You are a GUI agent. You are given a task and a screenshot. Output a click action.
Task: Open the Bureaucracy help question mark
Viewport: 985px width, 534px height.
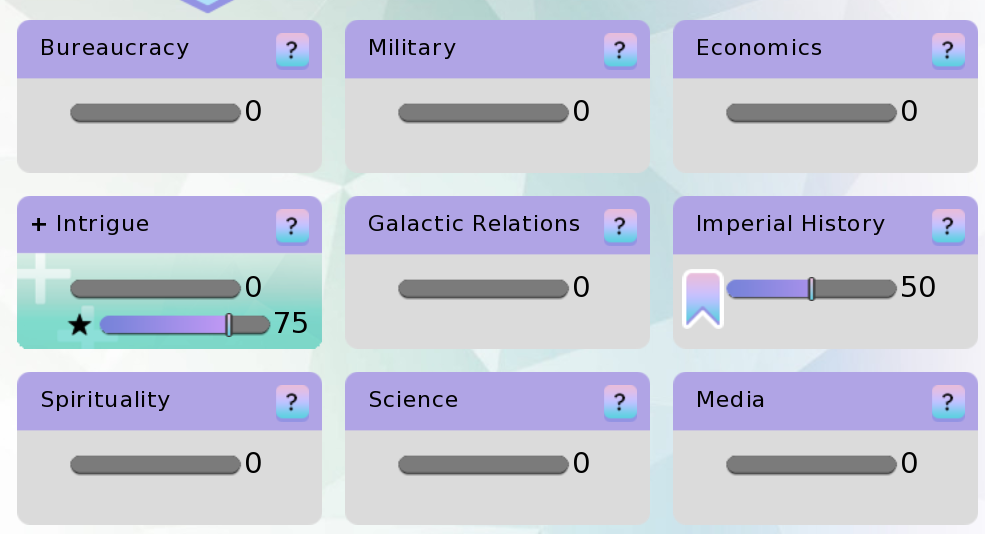coord(292,50)
